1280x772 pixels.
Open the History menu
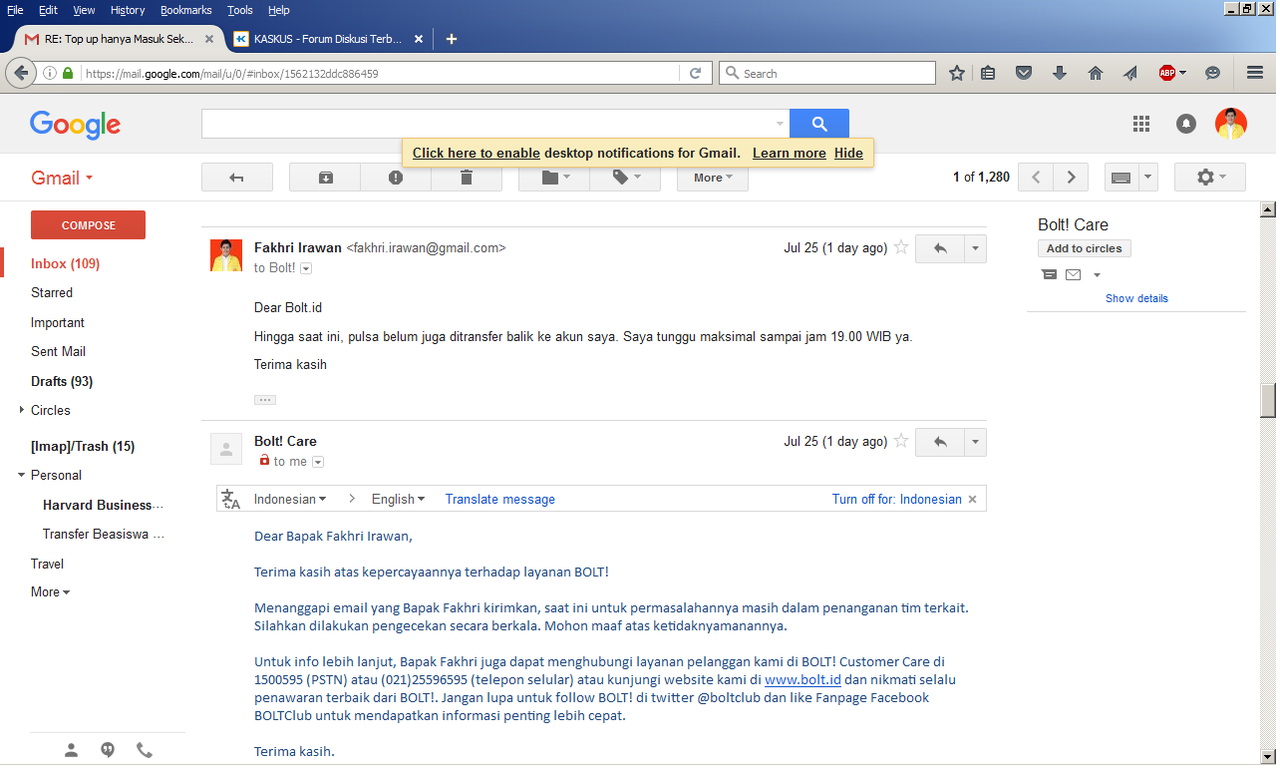(128, 10)
